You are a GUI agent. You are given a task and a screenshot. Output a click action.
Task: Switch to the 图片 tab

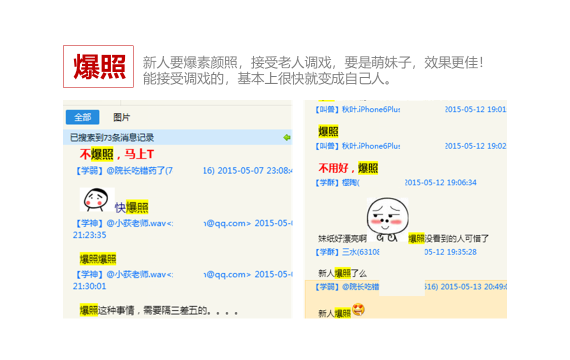(x=121, y=117)
